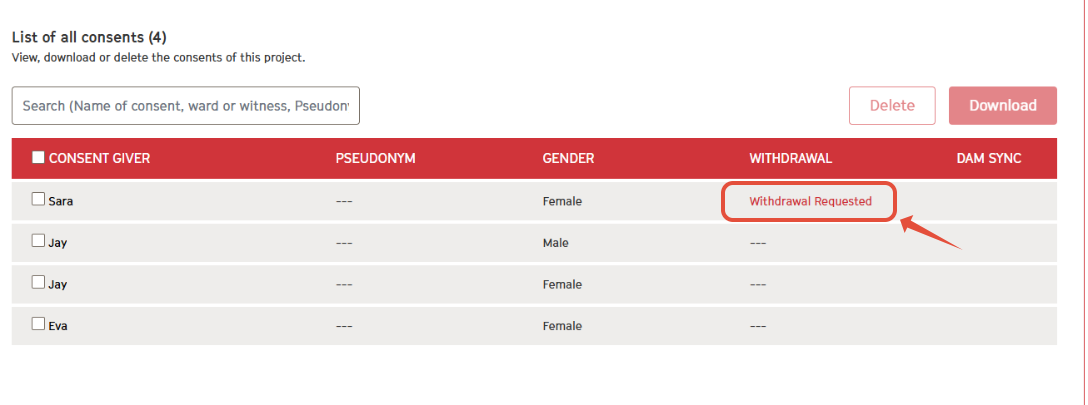Open Sara's Withdrawal Requested link
This screenshot has width=1088, height=405.
pos(810,201)
